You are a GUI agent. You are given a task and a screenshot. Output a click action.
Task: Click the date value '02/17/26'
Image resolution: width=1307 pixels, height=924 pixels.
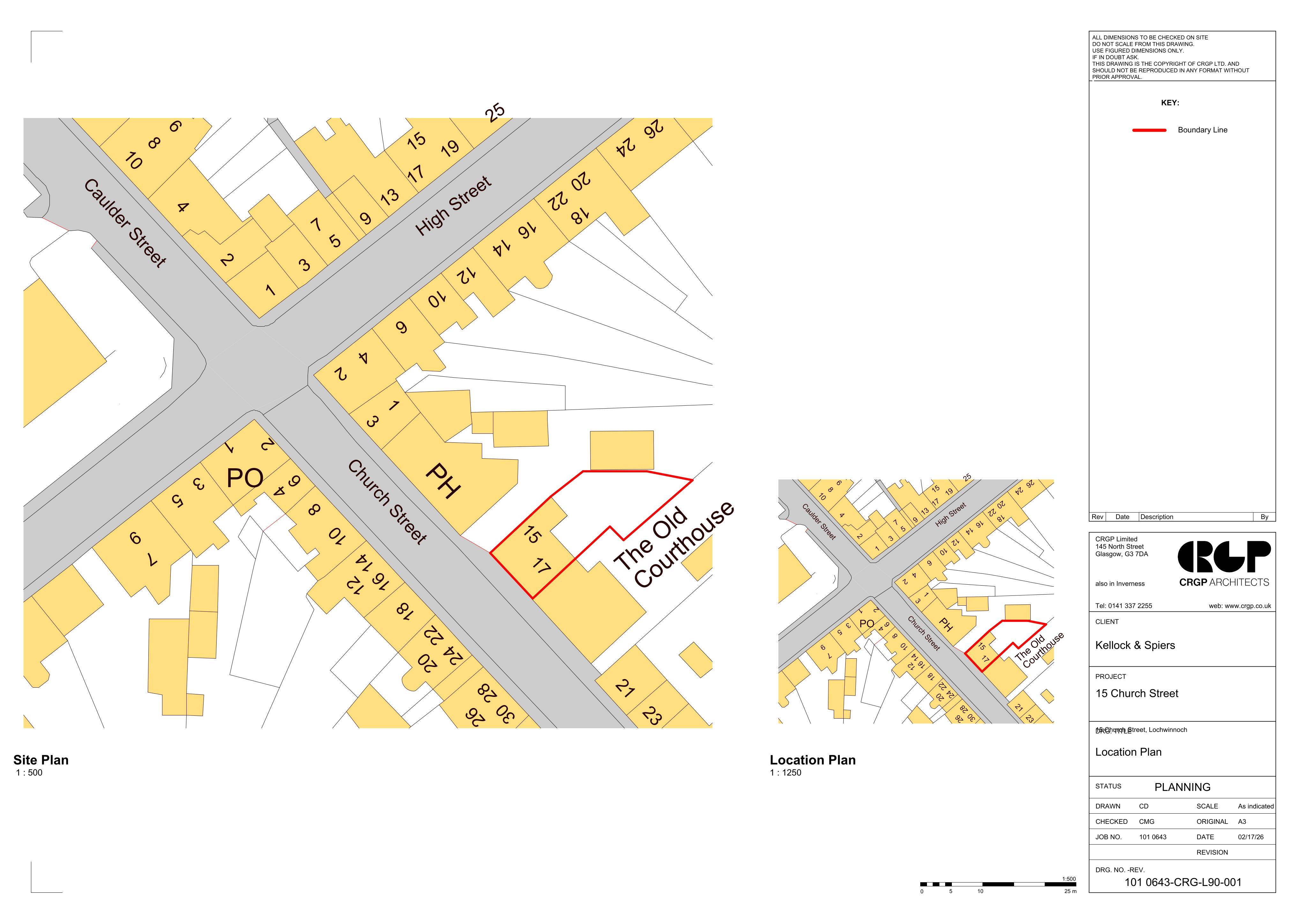[x=1251, y=837]
